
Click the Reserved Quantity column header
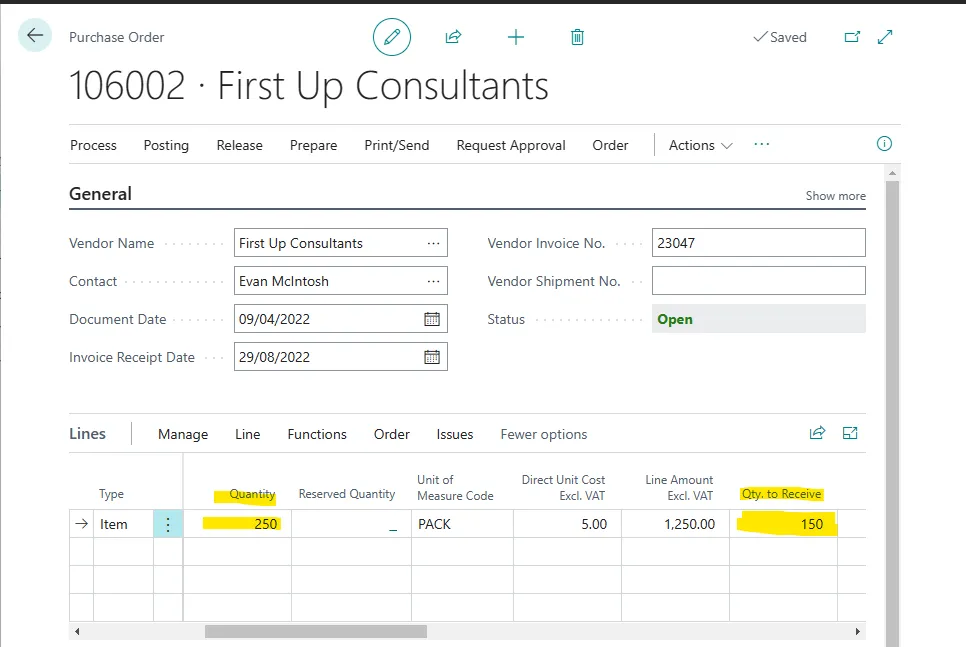tap(347, 494)
